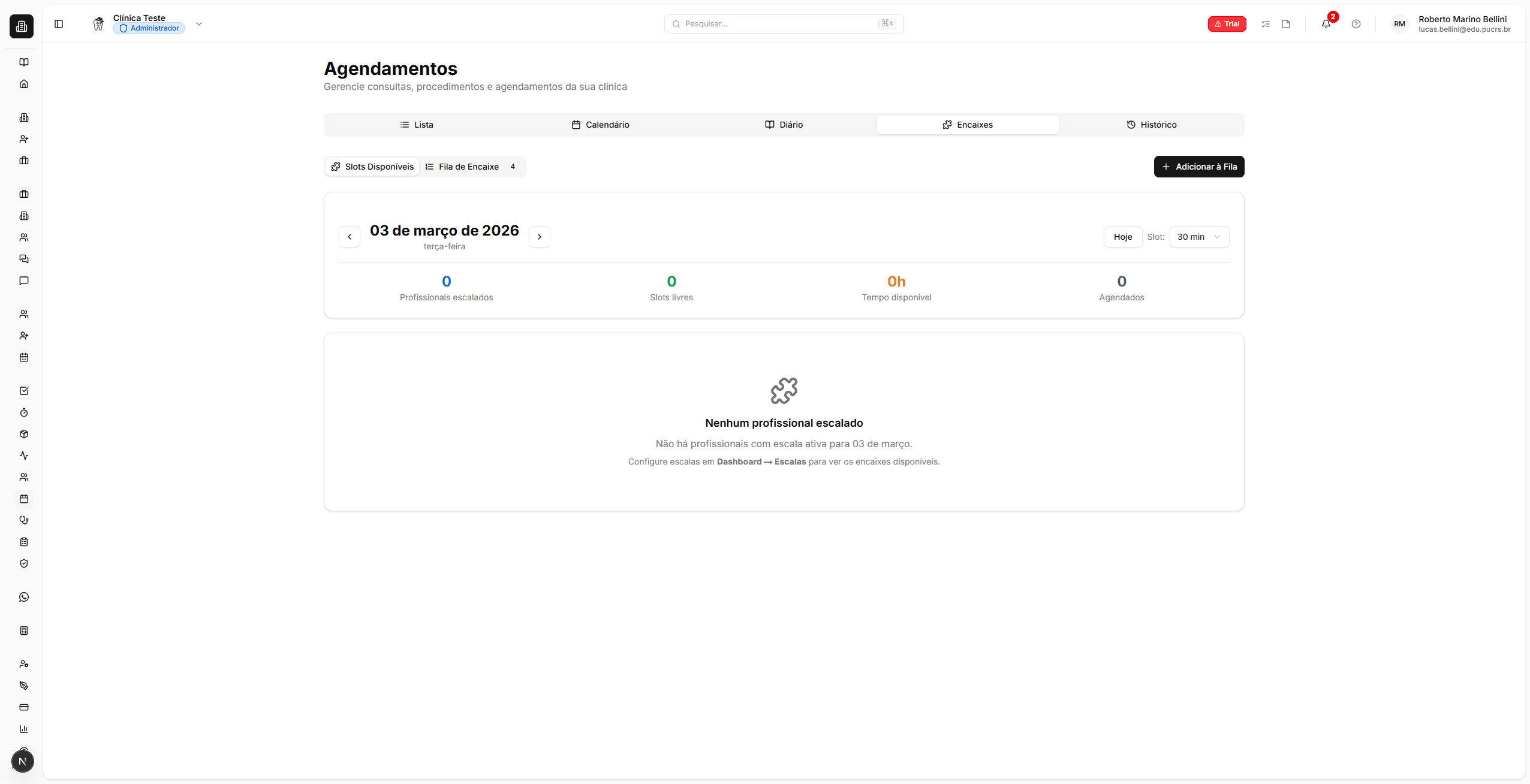Viewport: 1530px width, 784px height.
Task: Toggle the sidebar panel collapse button
Action: point(59,24)
